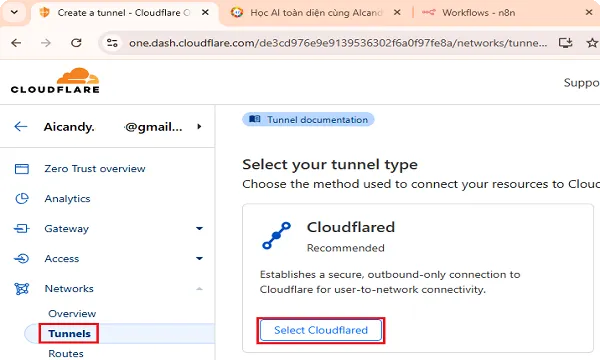Click the Tunnel documentation book icon
This screenshot has width=600, height=360.
pyautogui.click(x=254, y=119)
